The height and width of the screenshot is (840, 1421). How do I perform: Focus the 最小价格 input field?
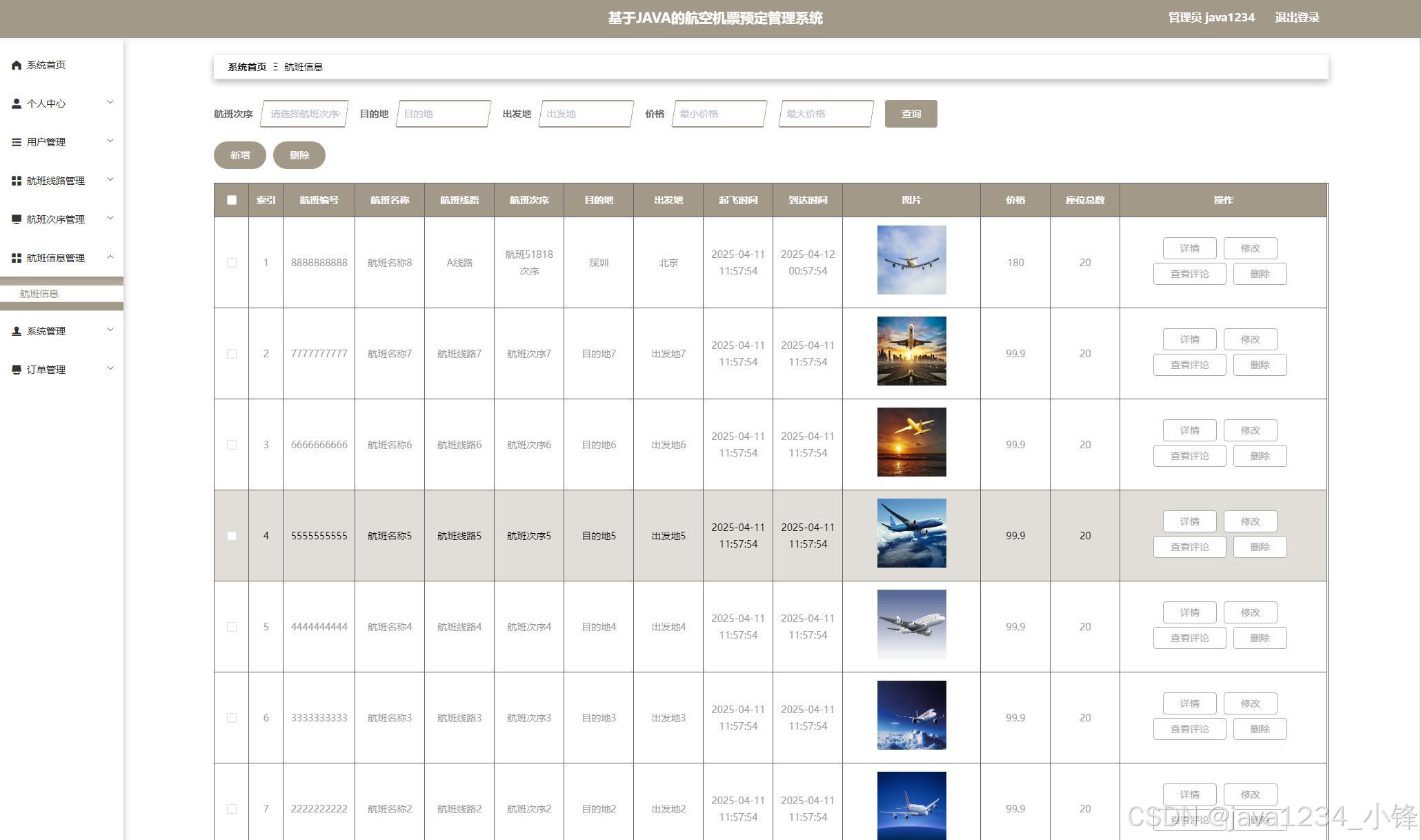pyautogui.click(x=719, y=114)
